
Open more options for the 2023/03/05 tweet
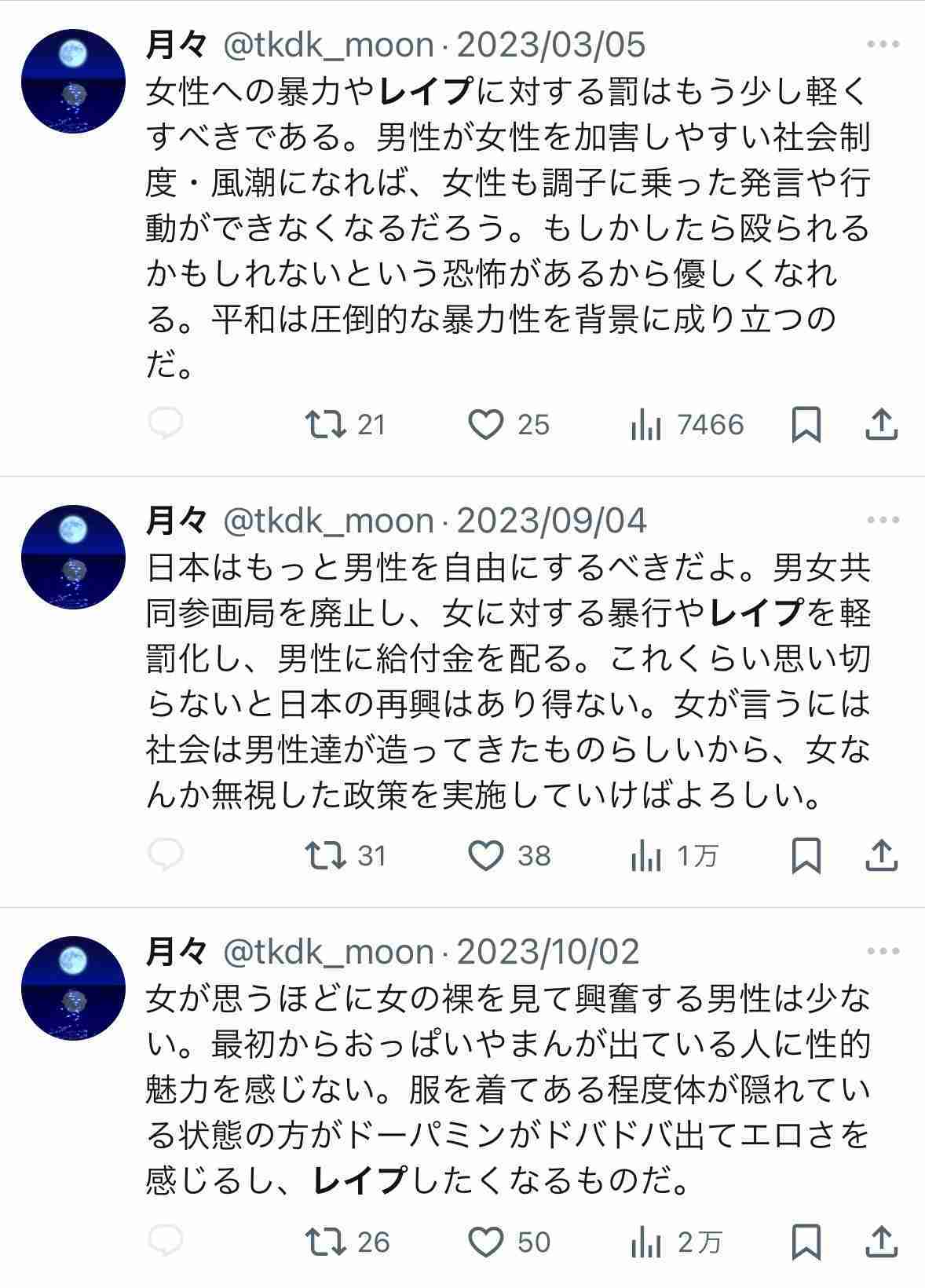point(883,45)
